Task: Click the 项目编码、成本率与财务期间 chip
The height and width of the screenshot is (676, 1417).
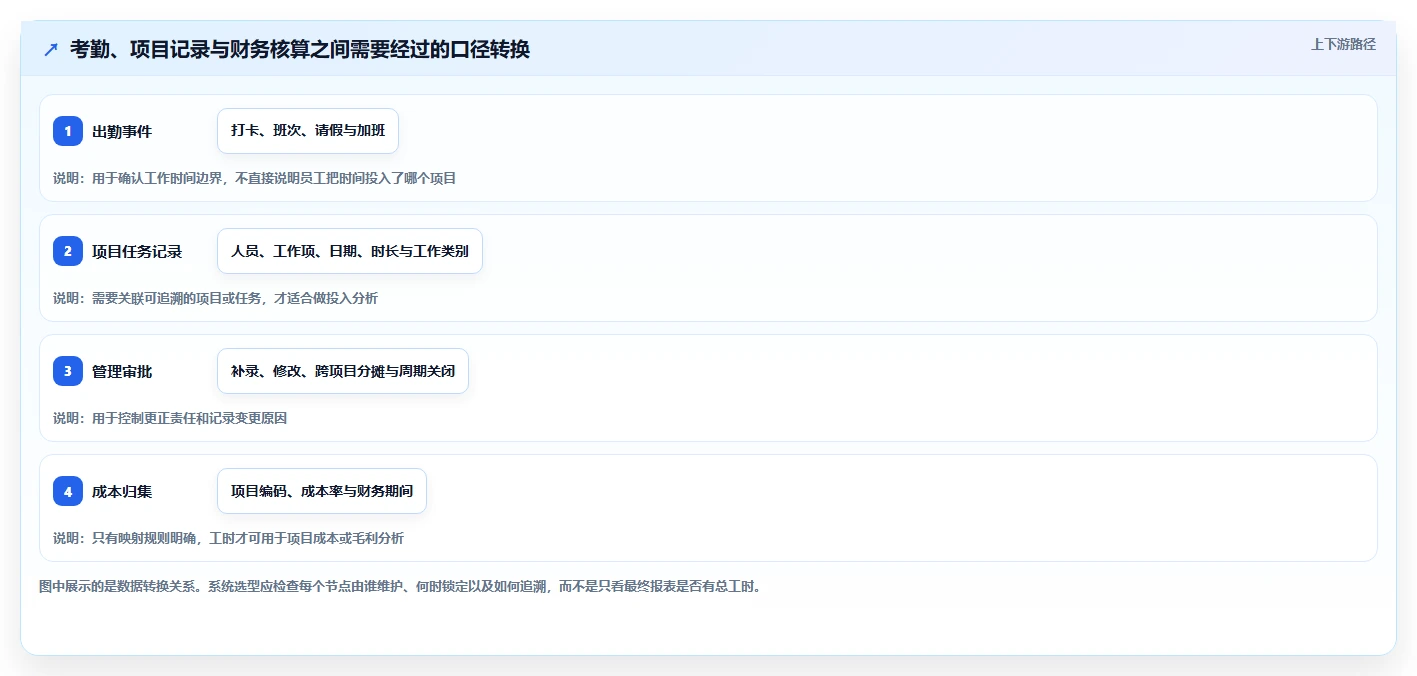Action: pyautogui.click(x=322, y=491)
